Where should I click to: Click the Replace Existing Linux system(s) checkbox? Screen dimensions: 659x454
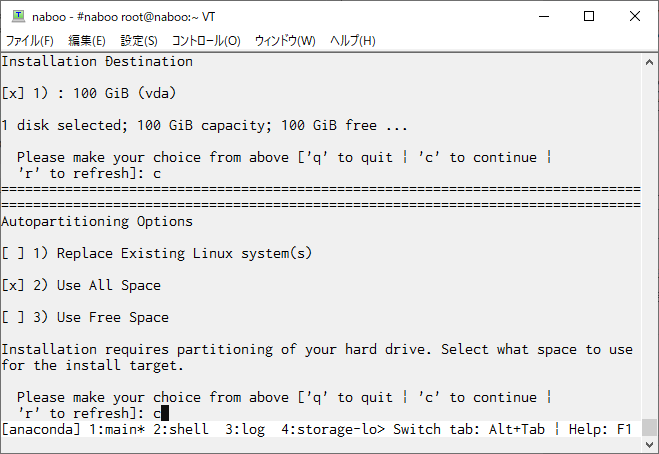(13, 253)
